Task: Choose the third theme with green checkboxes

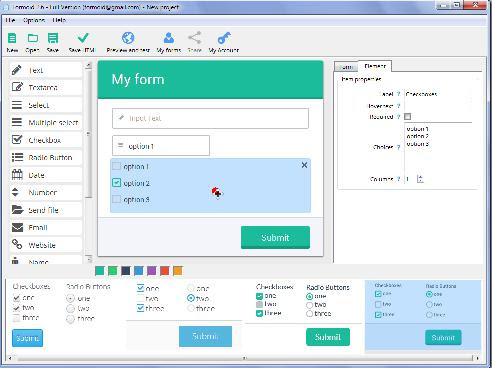Action: tap(303, 315)
